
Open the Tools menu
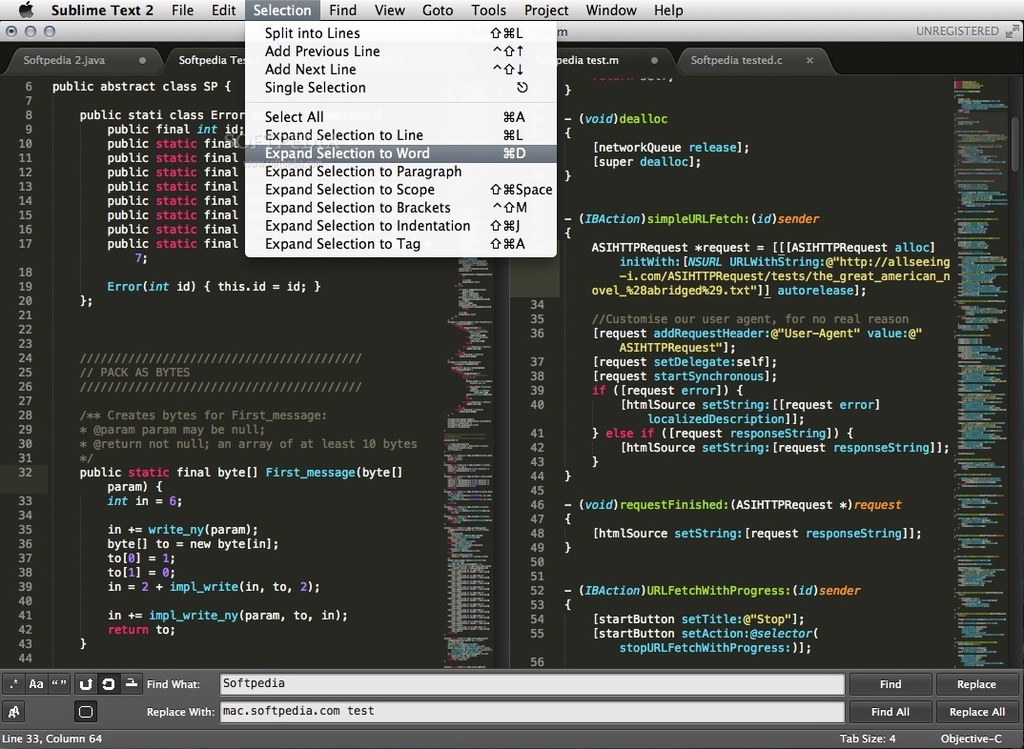click(488, 10)
